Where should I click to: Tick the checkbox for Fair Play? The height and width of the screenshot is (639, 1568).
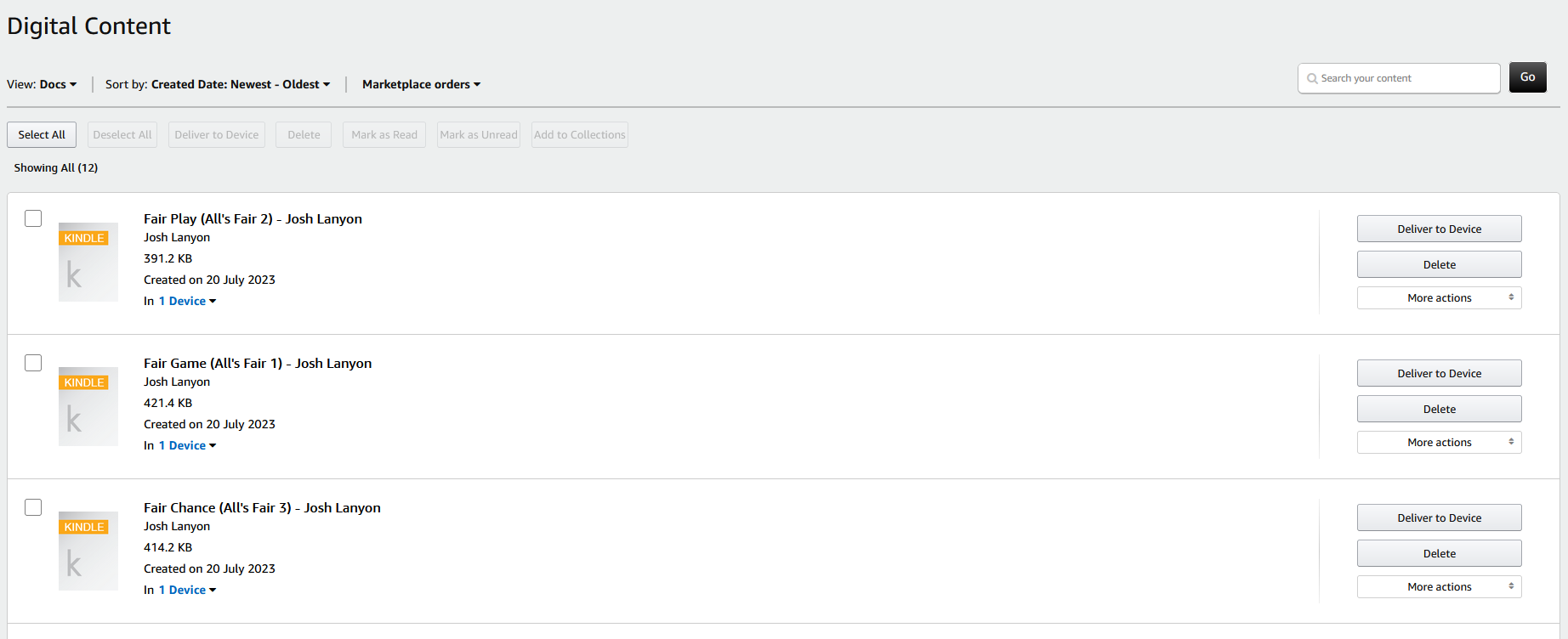click(x=33, y=218)
